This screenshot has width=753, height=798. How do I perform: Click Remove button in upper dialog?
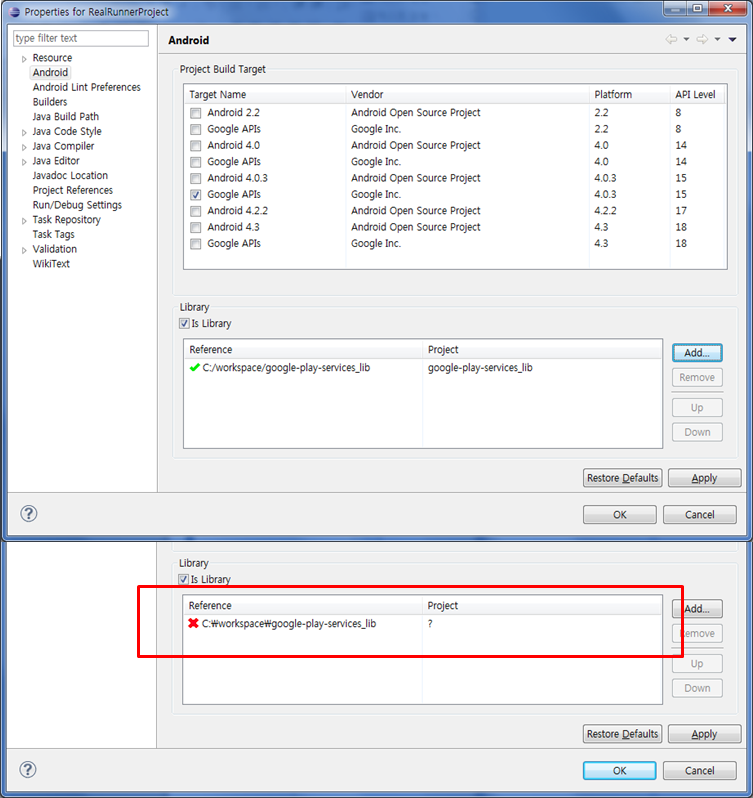[697, 378]
